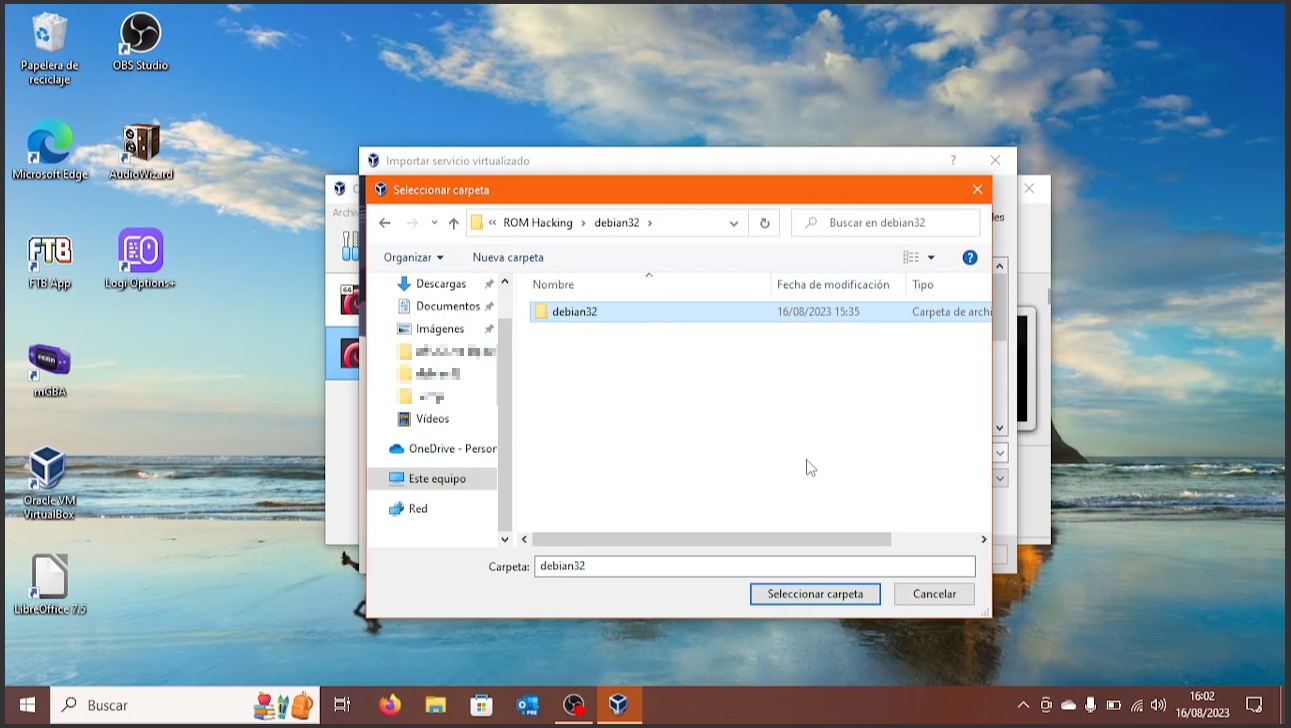Select Este equipo in the sidebar
The image size is (1291, 728).
coord(436,479)
